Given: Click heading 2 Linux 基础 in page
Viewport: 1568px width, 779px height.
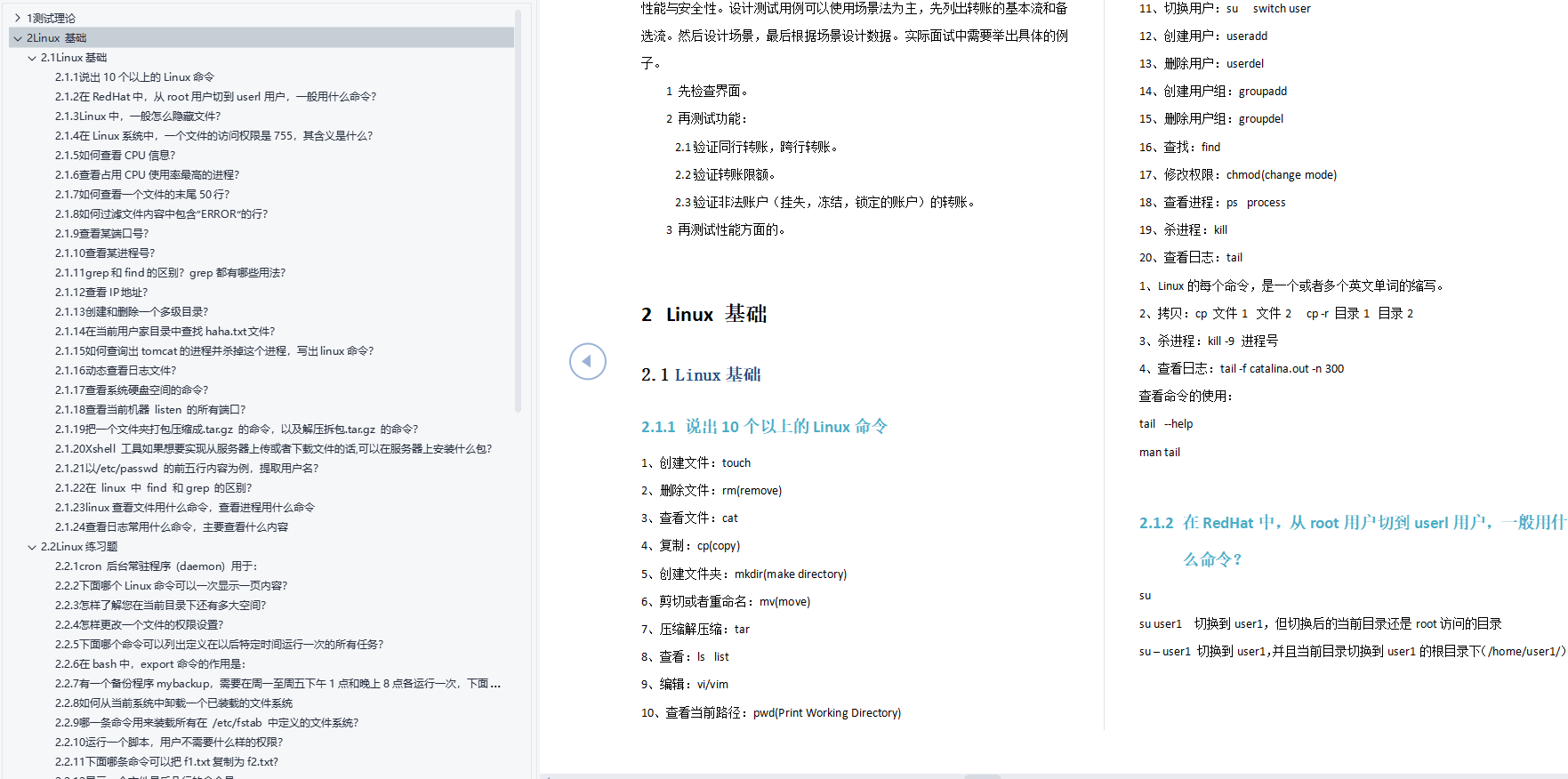Looking at the screenshot, I should coord(704,314).
